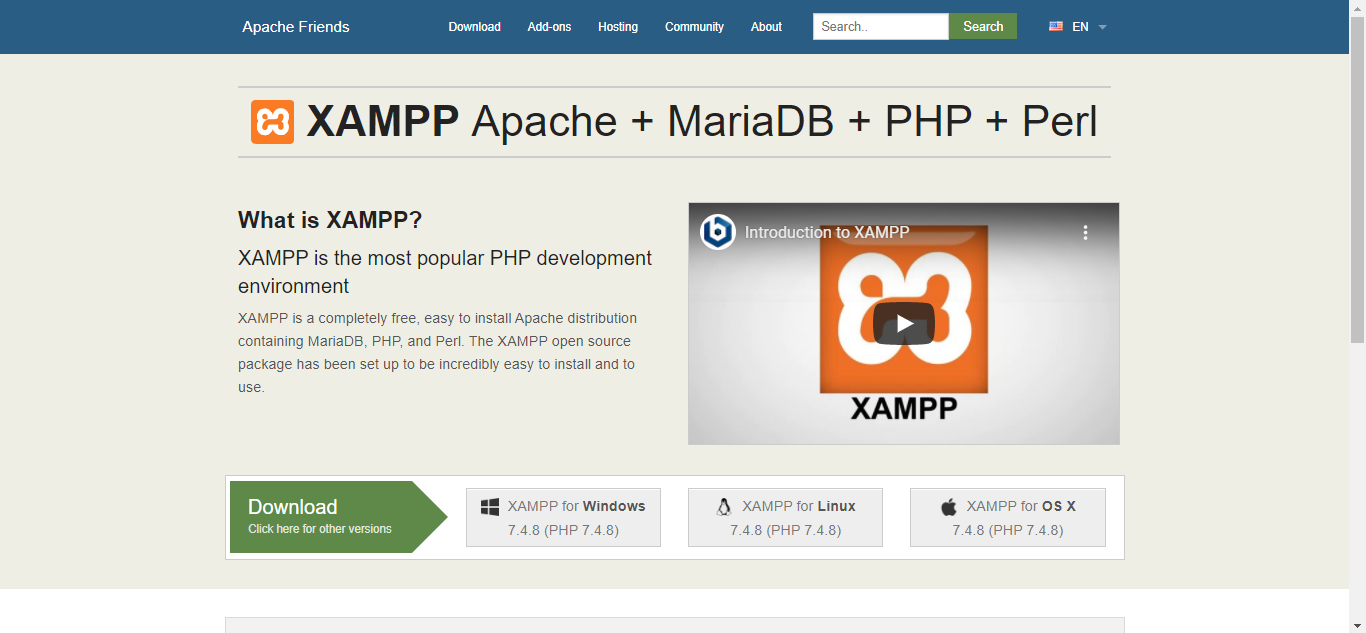Viewport: 1366px width, 633px height.
Task: Download XAMPP for Linux 7.4.8
Action: [785, 517]
